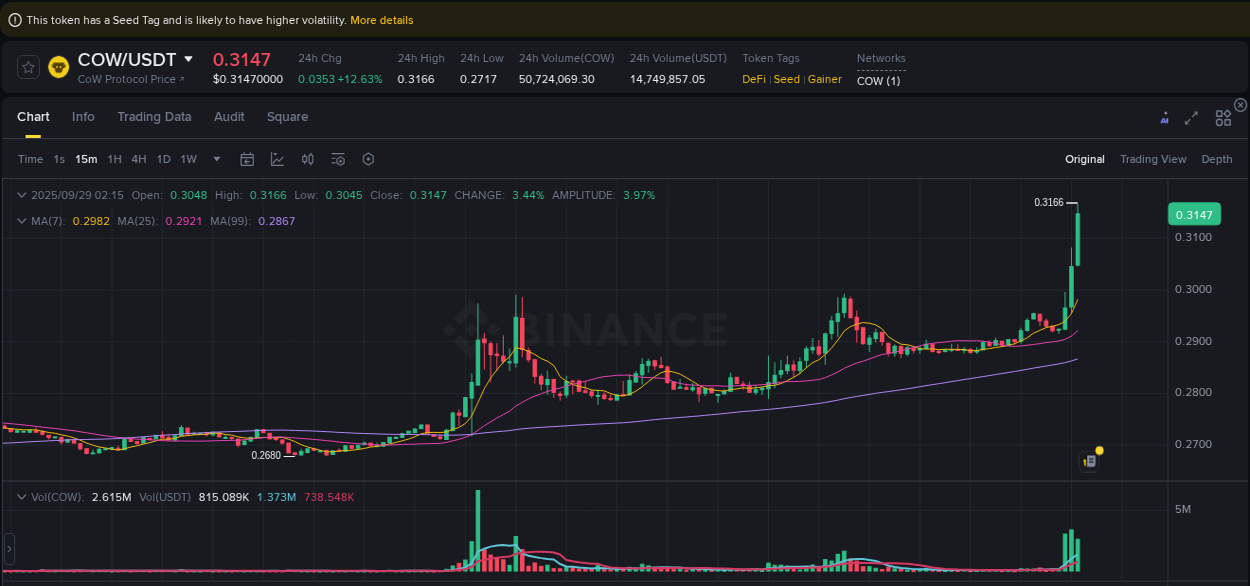Image resolution: width=1250 pixels, height=586 pixels.
Task: Expand the chart to fullscreen with arrows icon
Action: tap(1191, 117)
